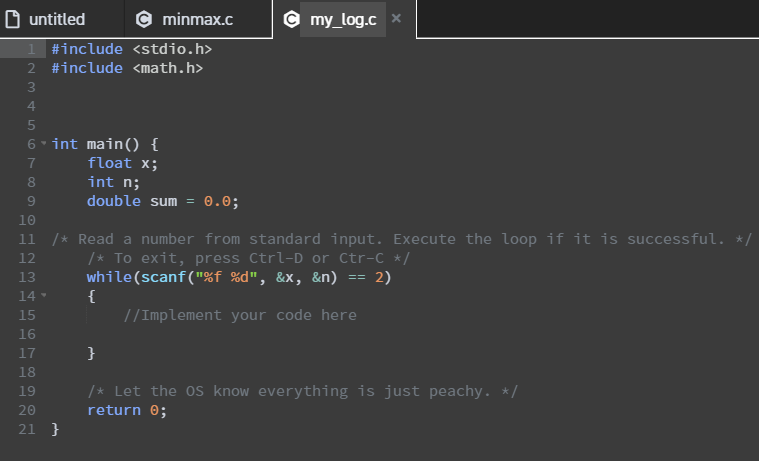Click line number 1 in the gutter
This screenshot has width=759, height=461.
pyautogui.click(x=31, y=49)
